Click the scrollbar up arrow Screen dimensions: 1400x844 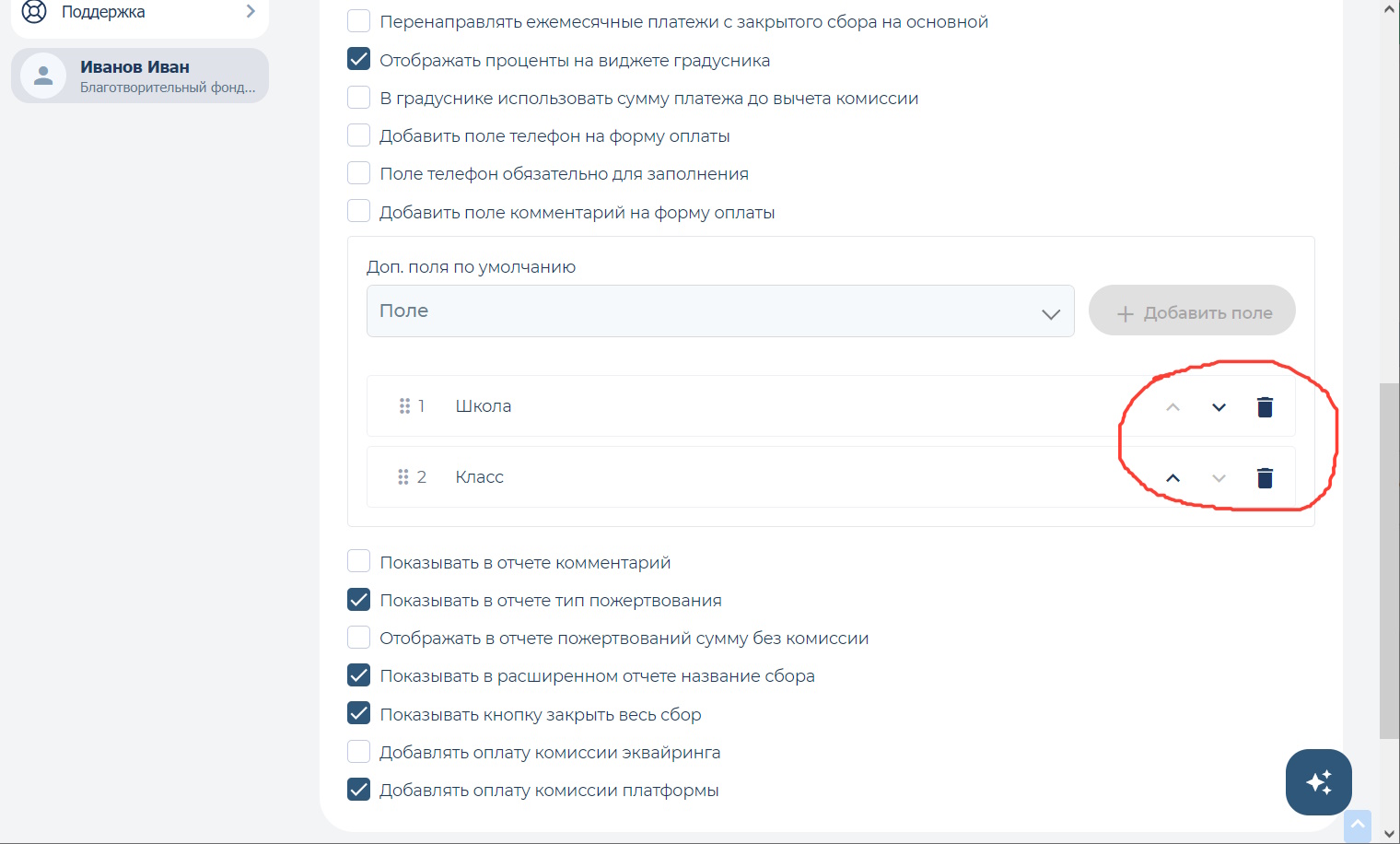coord(1389,8)
